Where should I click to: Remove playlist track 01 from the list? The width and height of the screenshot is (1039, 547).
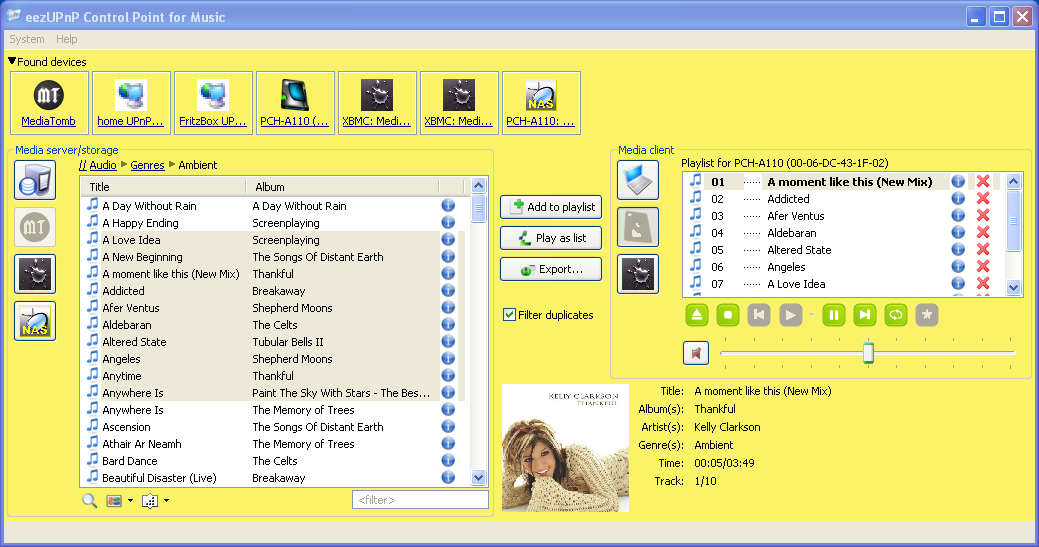pyautogui.click(x=983, y=181)
